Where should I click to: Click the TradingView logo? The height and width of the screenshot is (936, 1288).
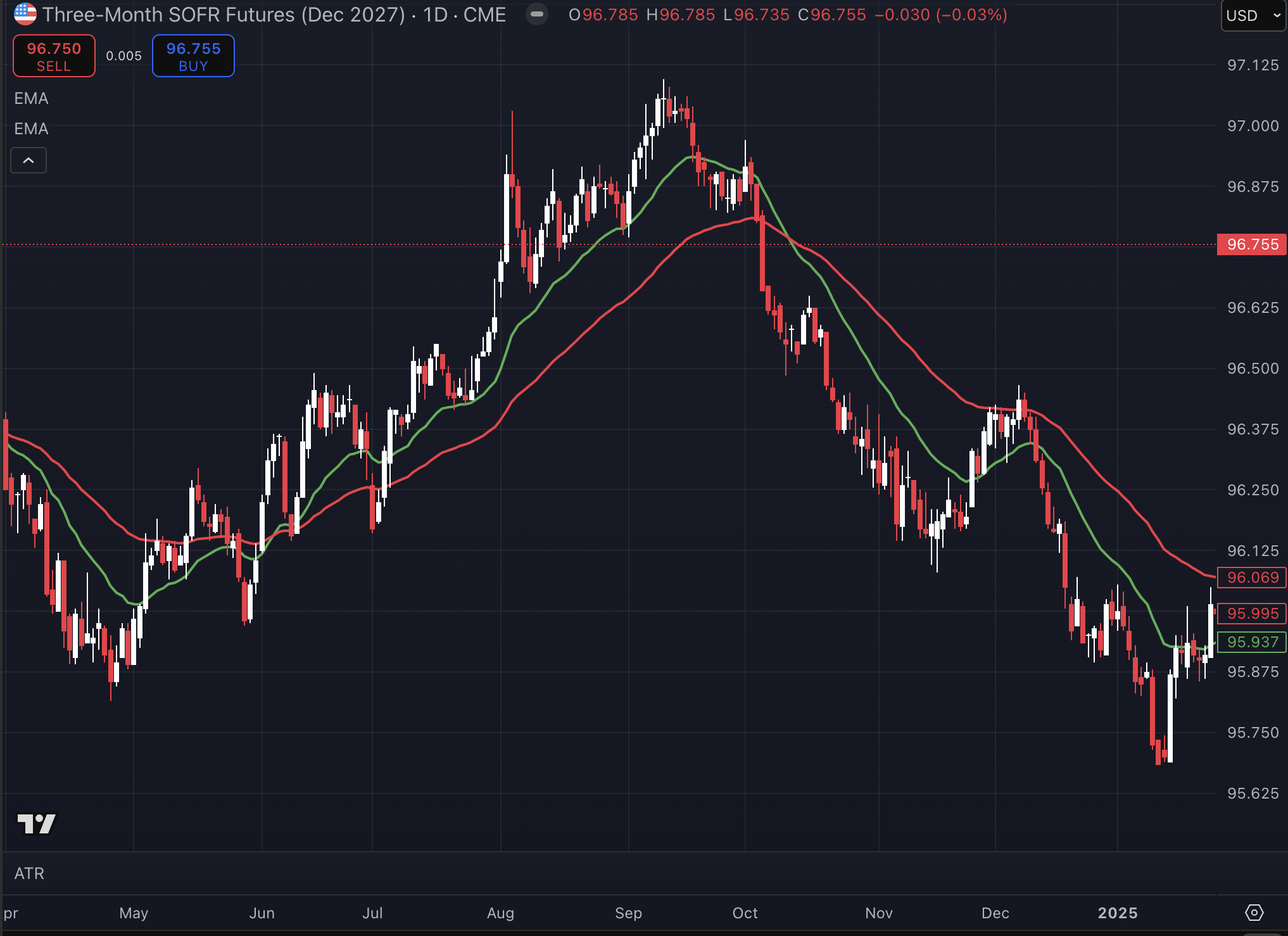[36, 824]
